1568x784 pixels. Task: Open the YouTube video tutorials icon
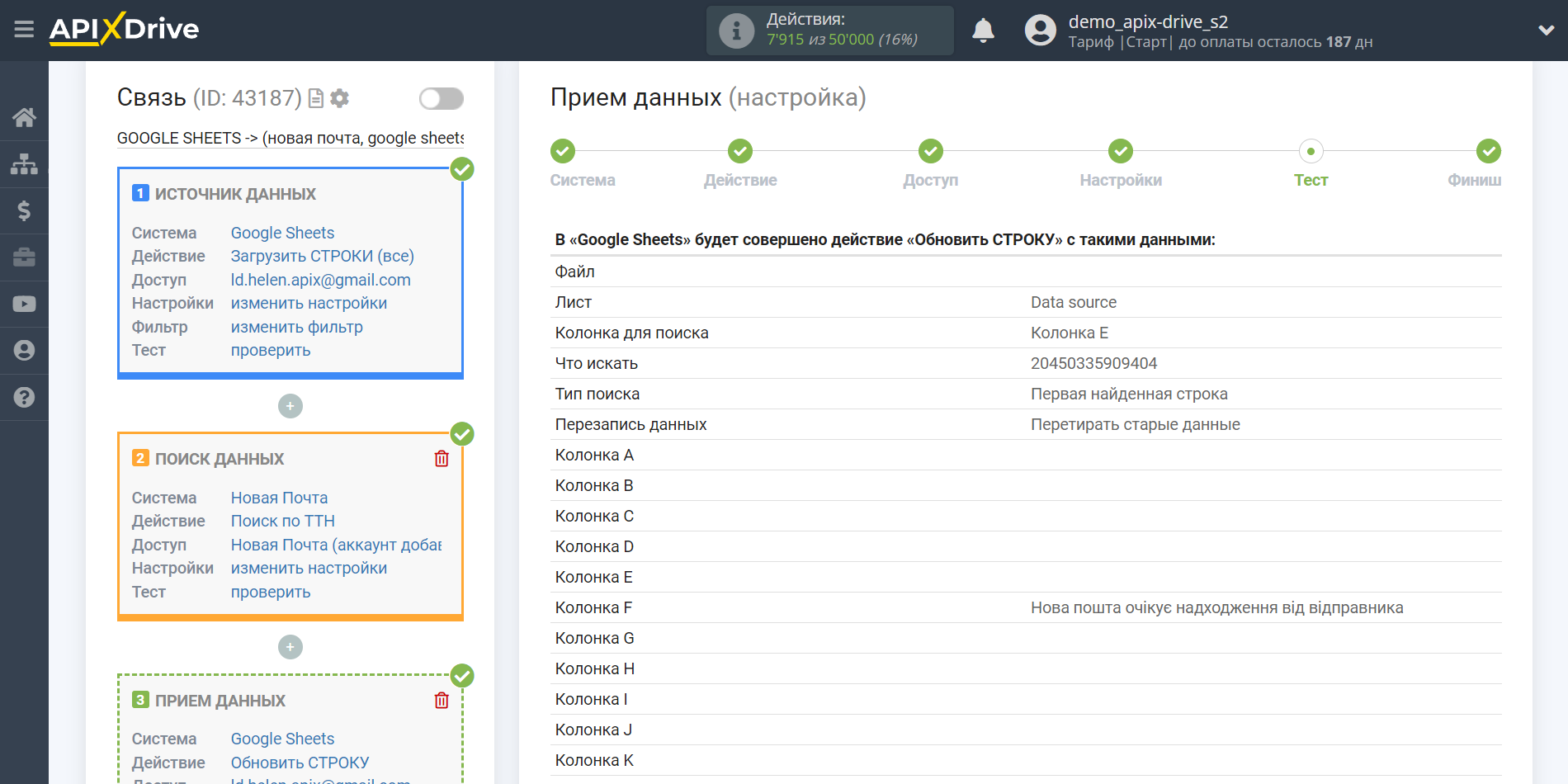24,304
